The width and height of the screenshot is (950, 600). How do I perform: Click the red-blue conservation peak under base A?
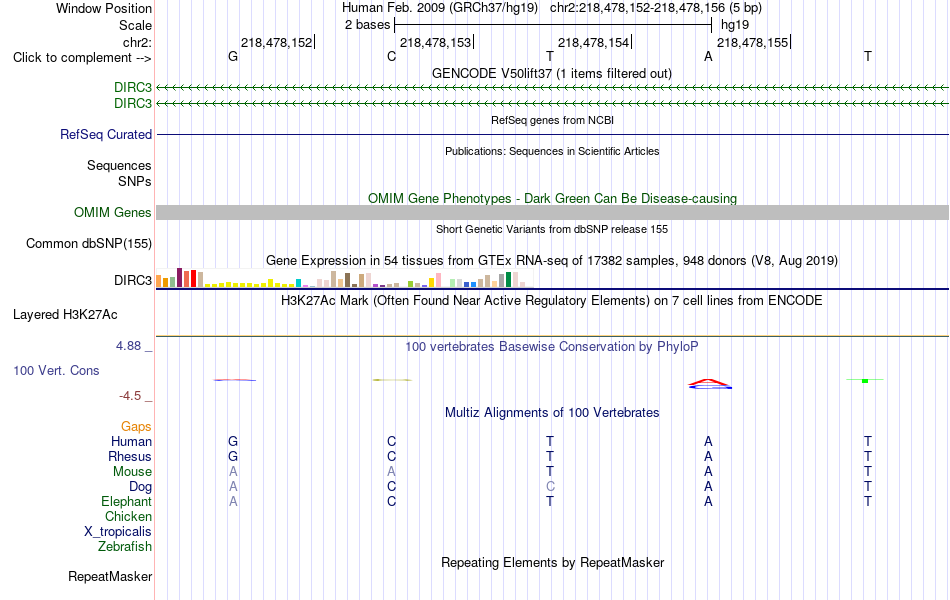[x=709, y=384]
